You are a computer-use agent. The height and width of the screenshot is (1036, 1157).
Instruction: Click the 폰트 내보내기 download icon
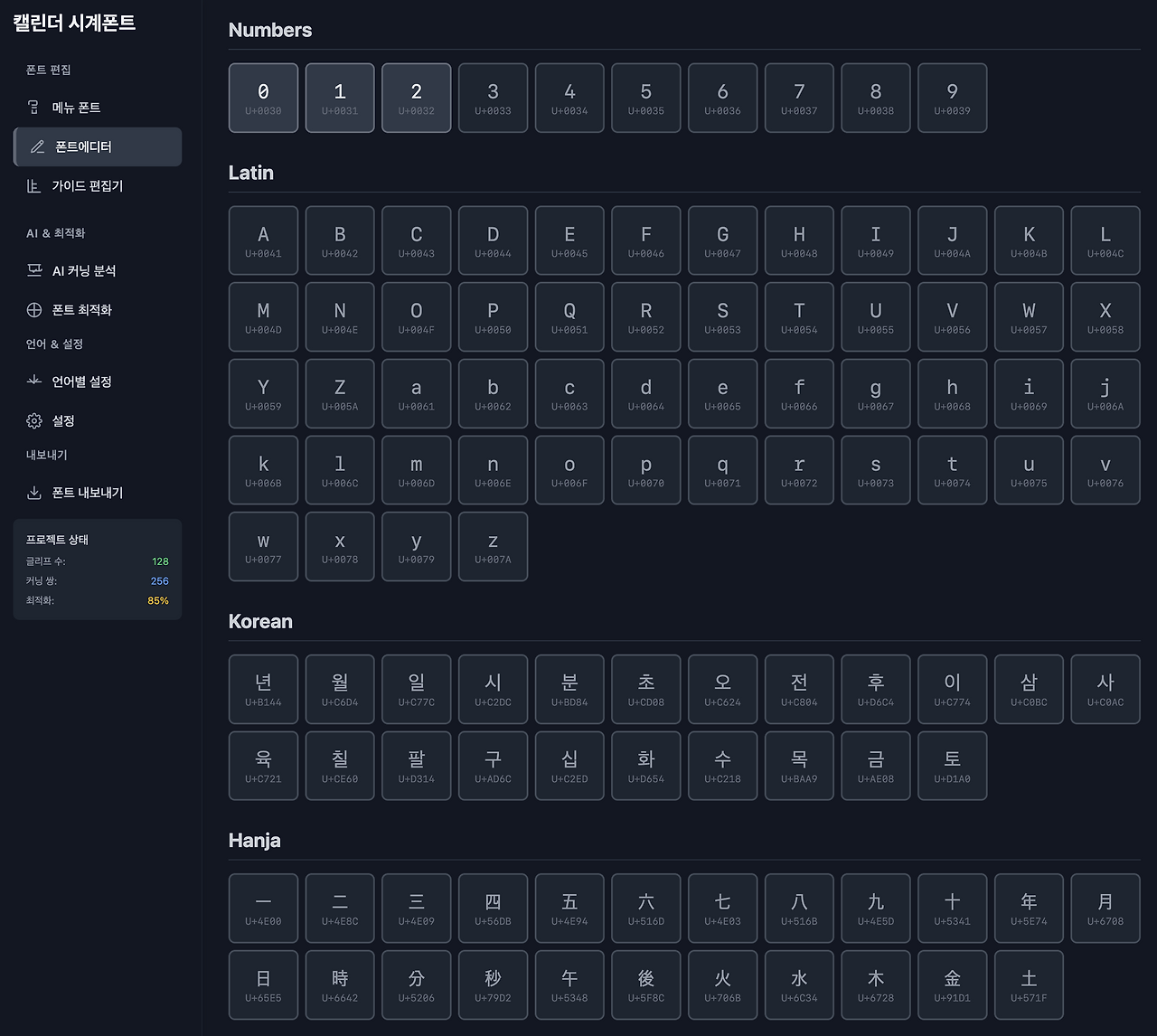34,493
